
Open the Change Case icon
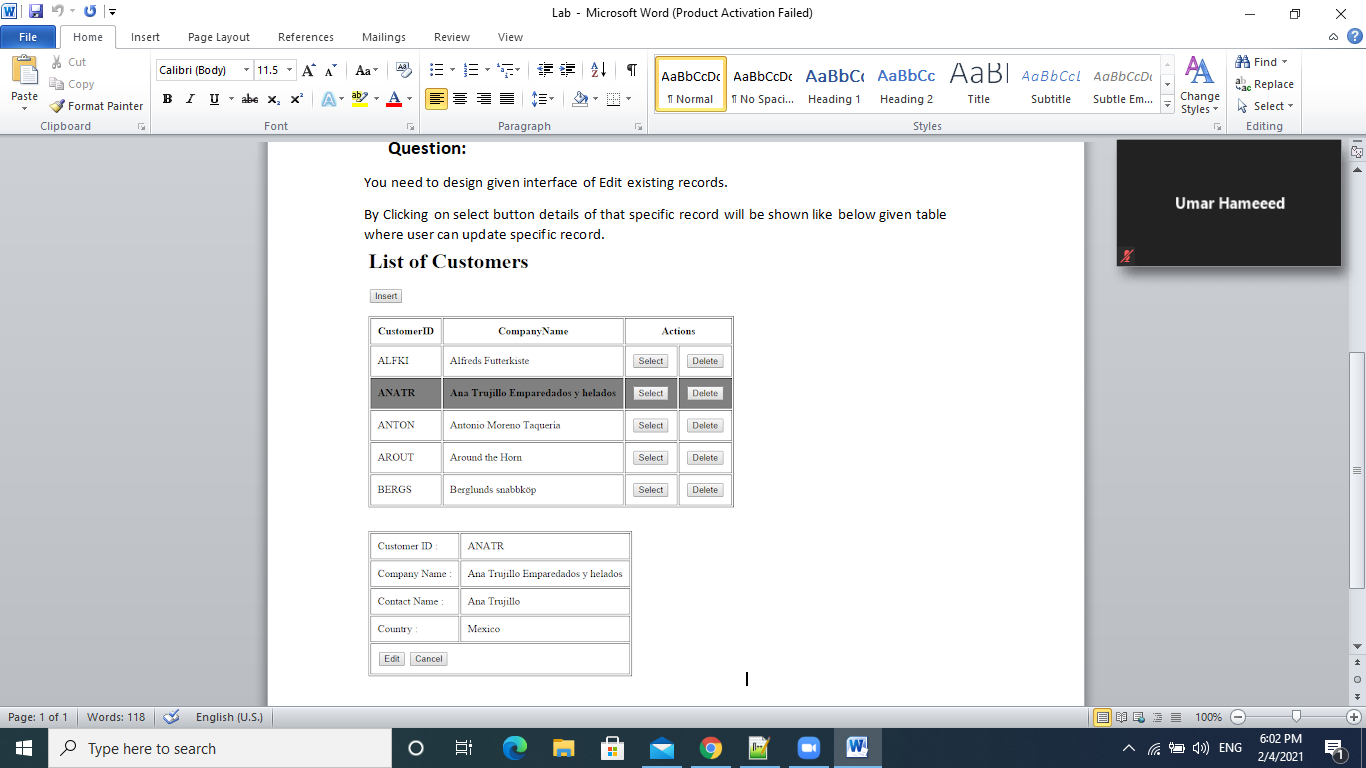(364, 71)
